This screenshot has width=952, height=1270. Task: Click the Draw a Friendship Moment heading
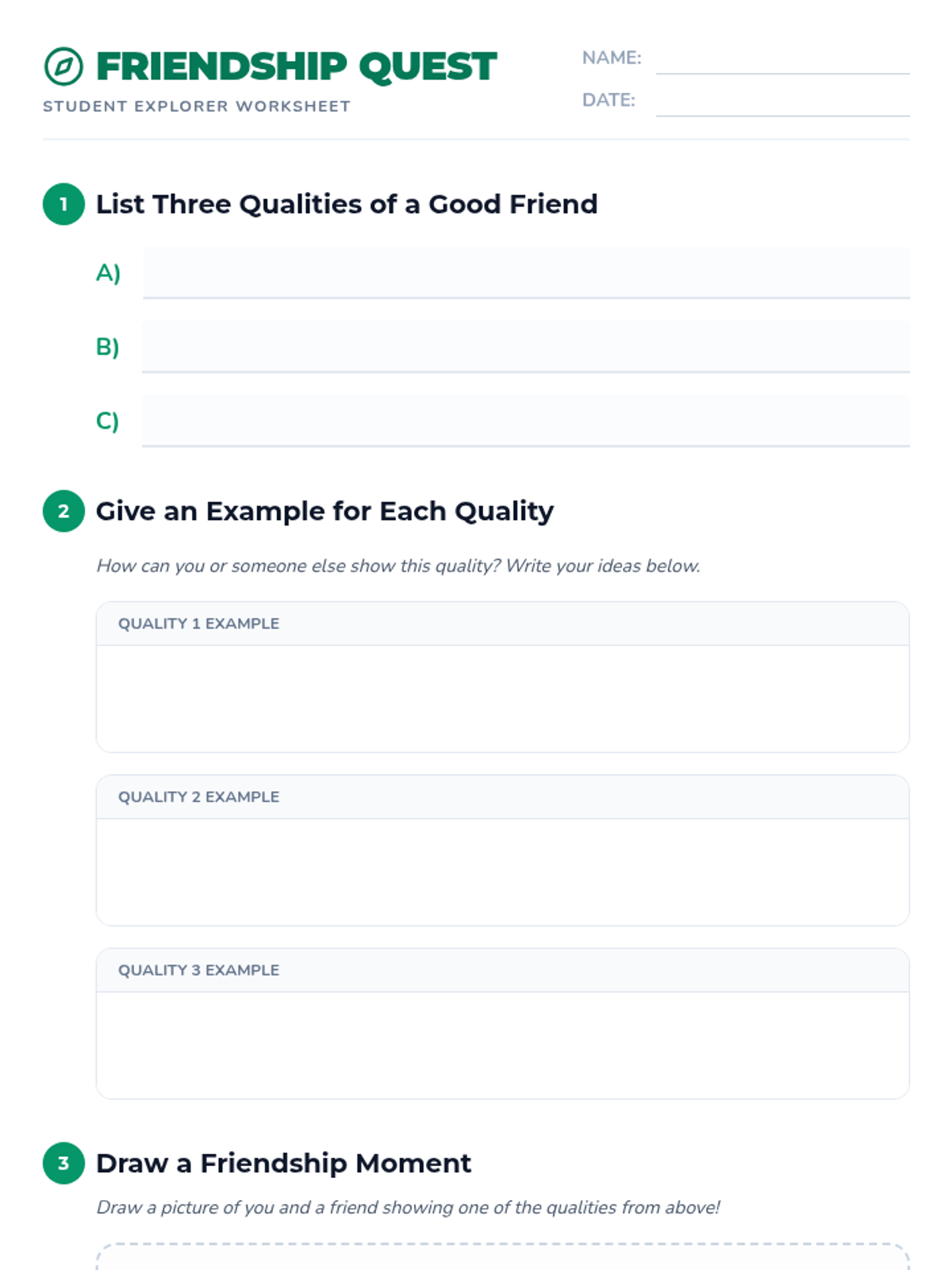pyautogui.click(x=283, y=1163)
